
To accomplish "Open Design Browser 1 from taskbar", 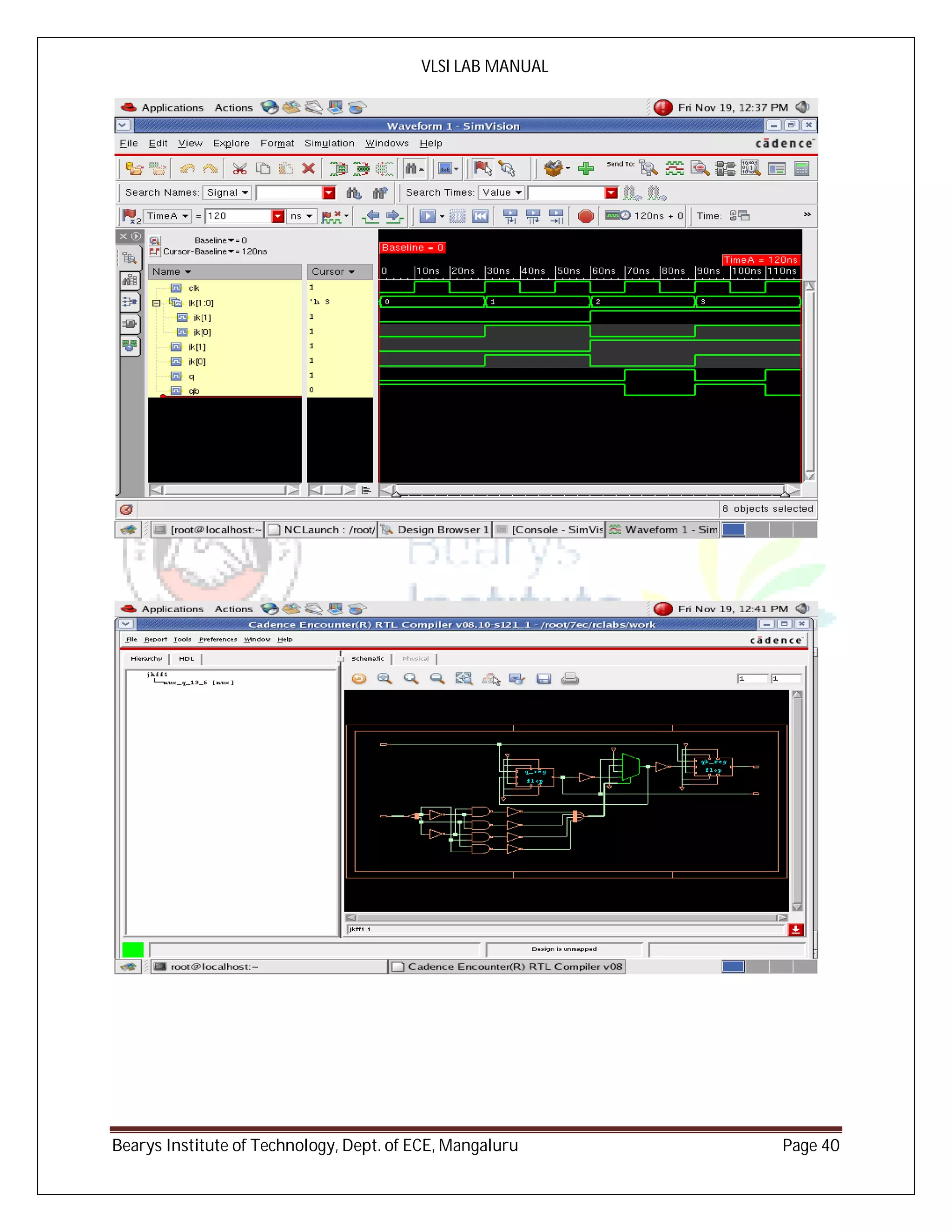I will (x=435, y=529).
